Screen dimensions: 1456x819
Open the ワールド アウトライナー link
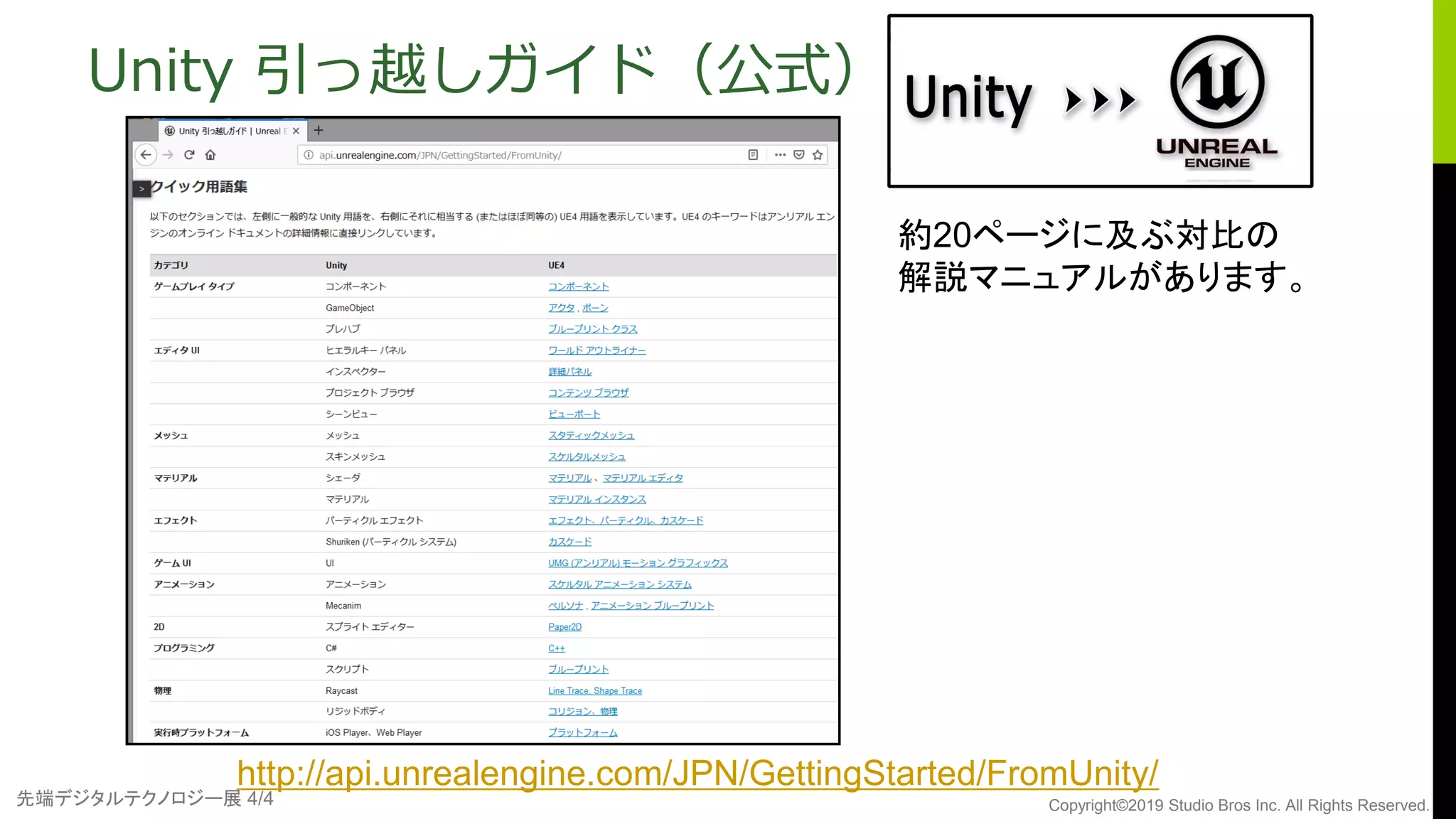click(596, 350)
